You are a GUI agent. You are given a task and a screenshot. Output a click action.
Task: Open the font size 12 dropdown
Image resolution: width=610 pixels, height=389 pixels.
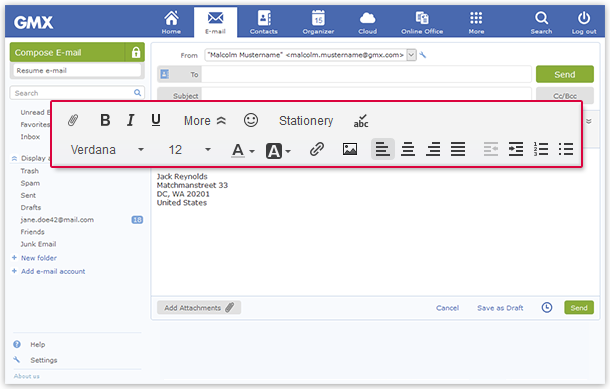189,150
